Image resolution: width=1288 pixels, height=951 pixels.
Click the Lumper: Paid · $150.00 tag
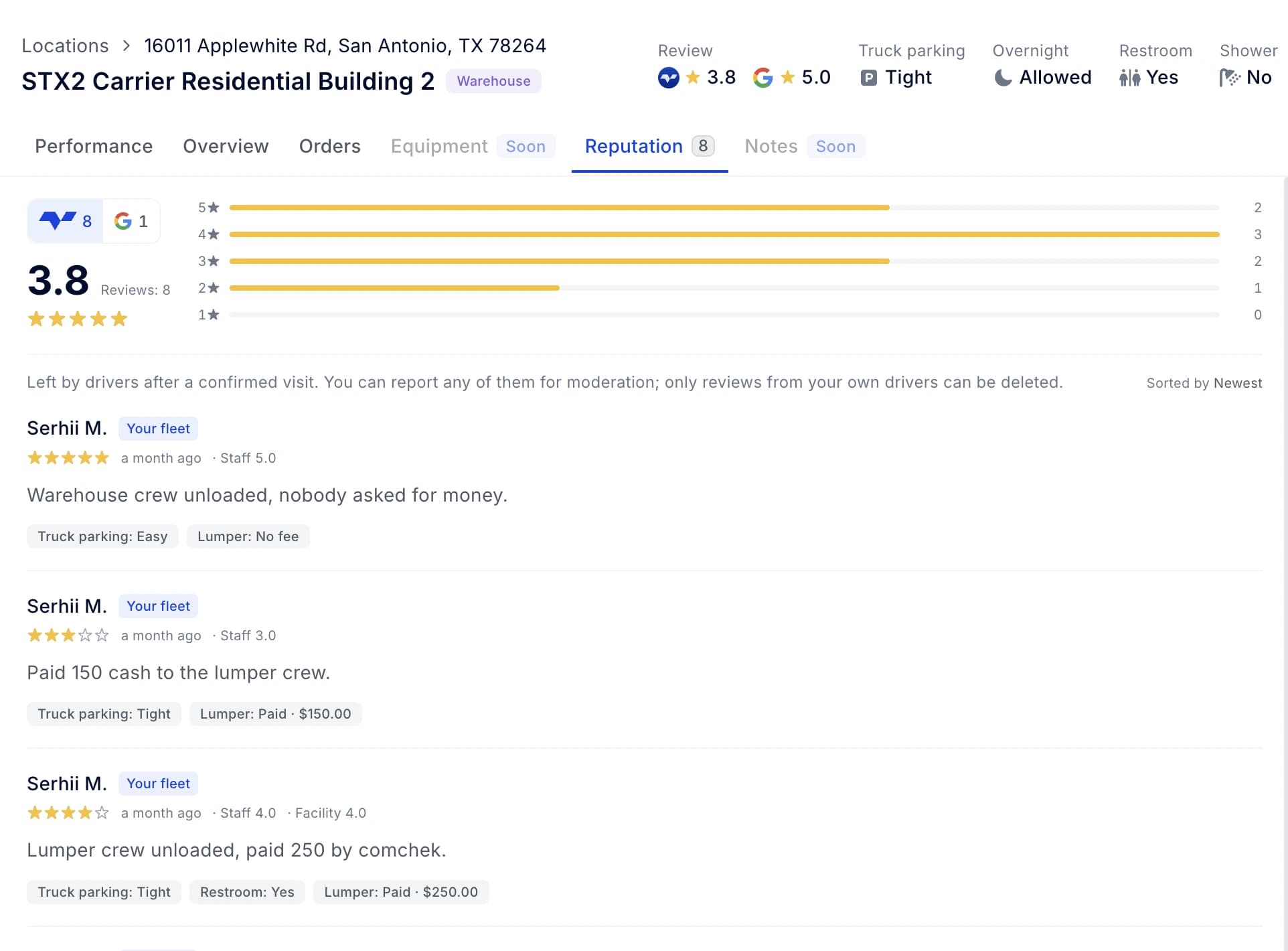[276, 714]
